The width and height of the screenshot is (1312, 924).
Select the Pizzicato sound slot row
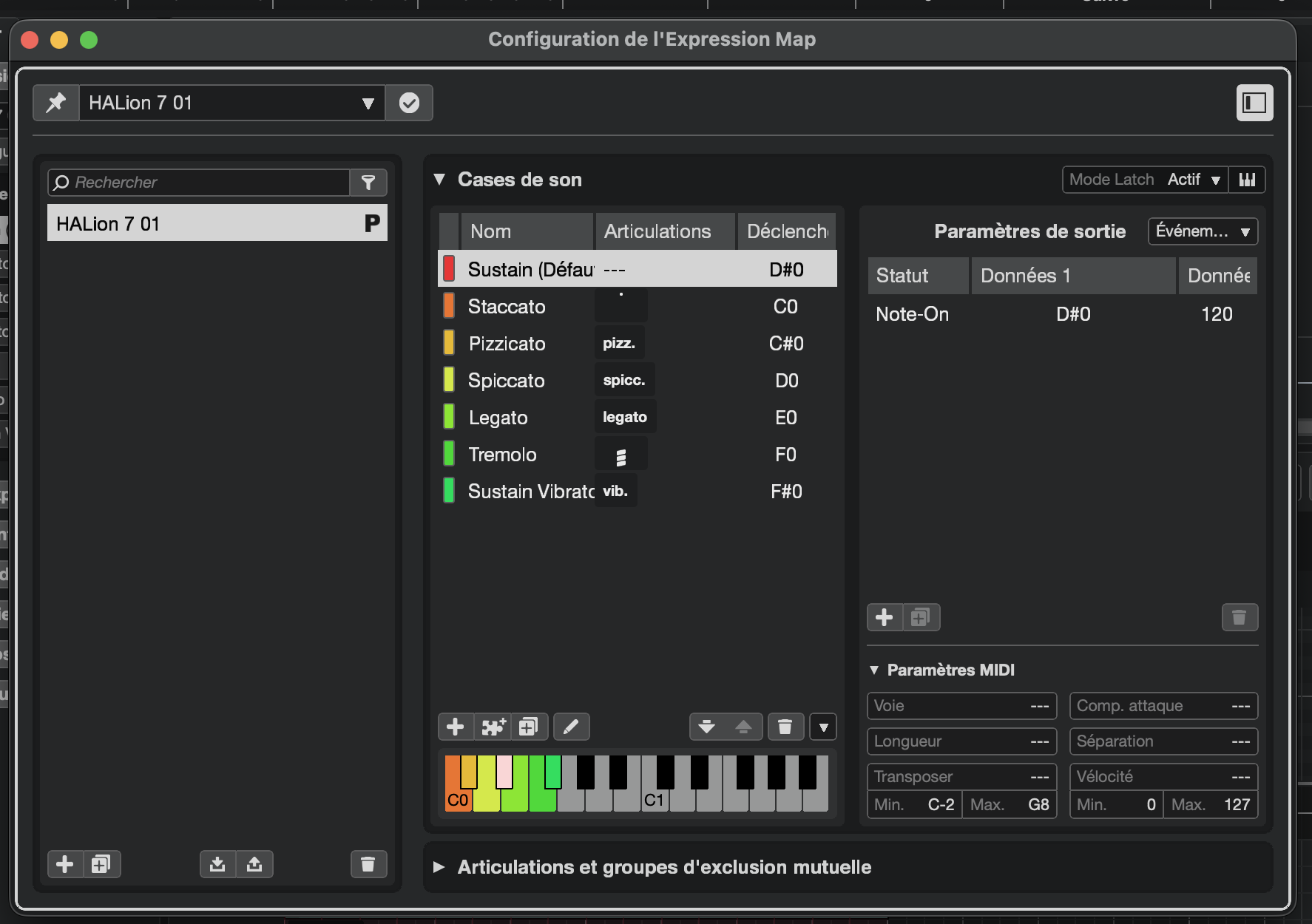click(x=507, y=344)
